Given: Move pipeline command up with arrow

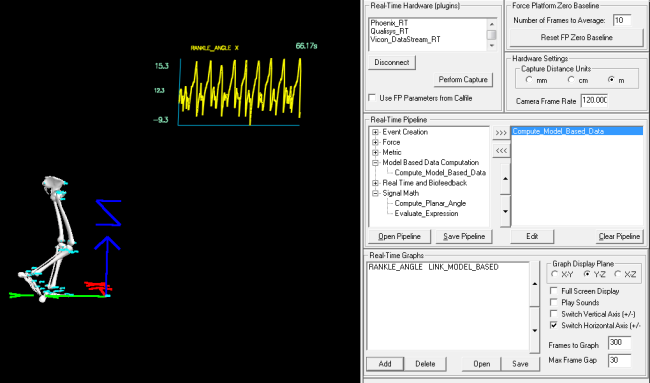Looking at the screenshot, I should tap(505, 179).
